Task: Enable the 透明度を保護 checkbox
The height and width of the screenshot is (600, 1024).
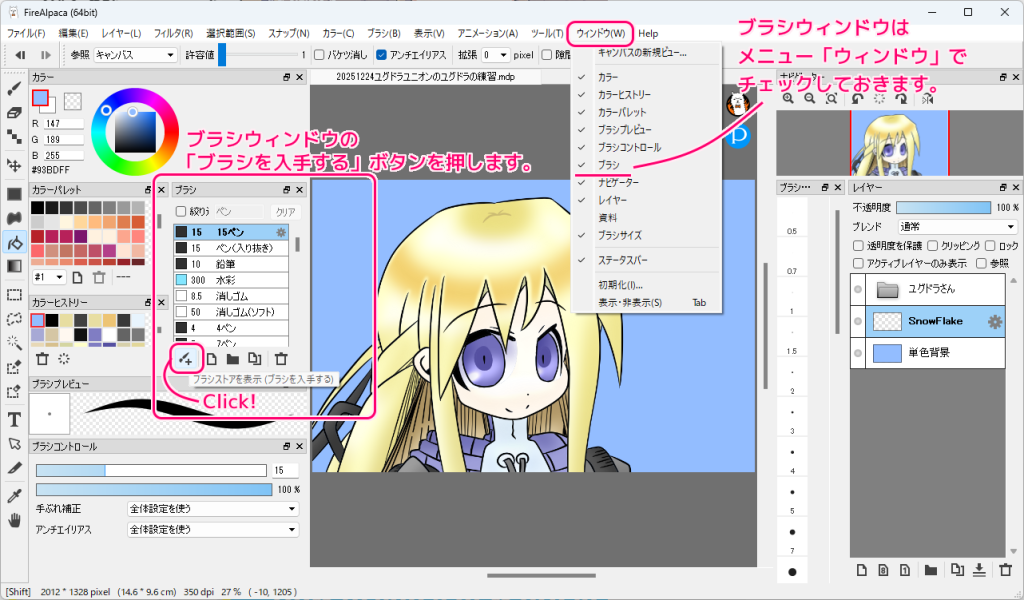Action: point(858,246)
